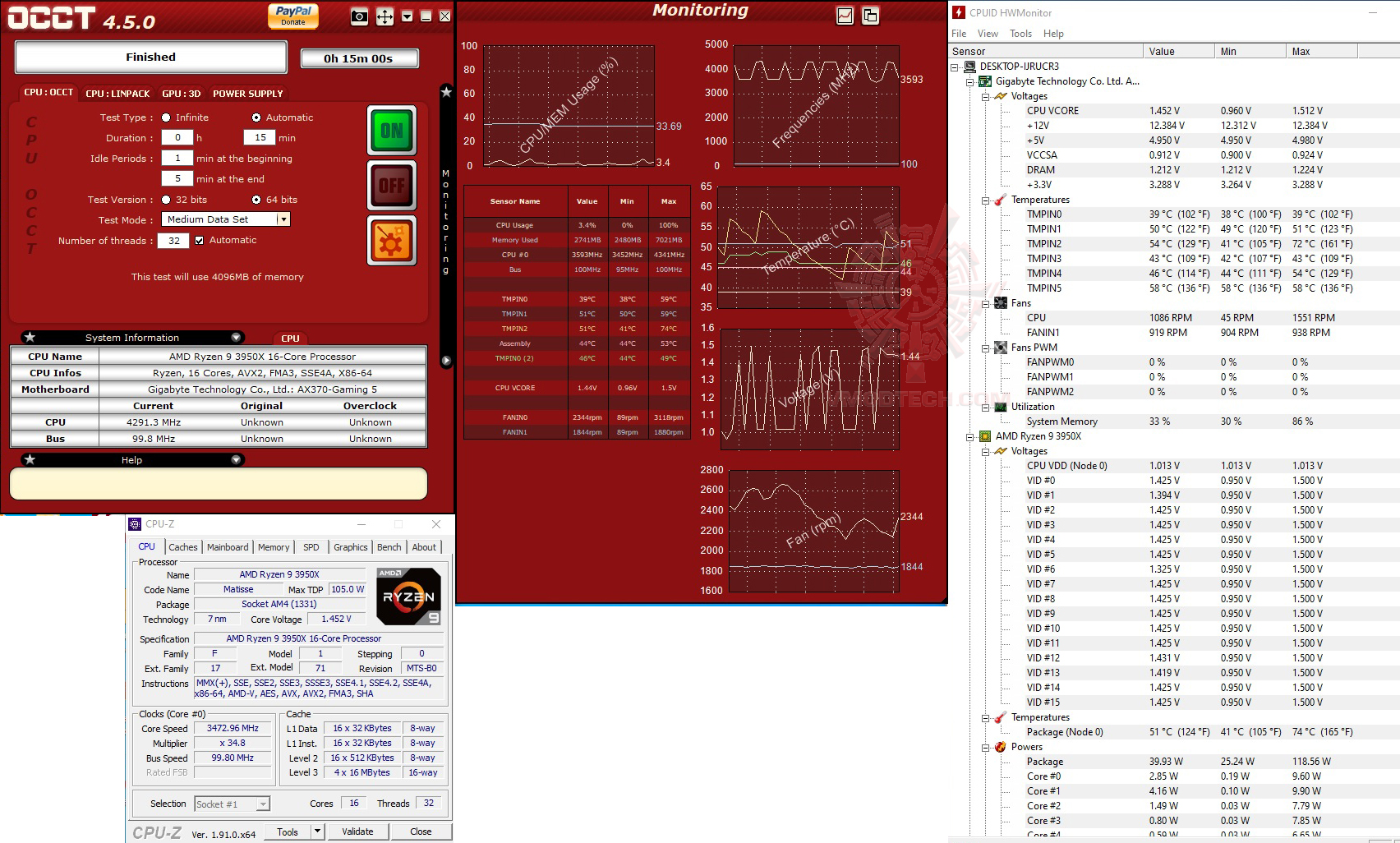Open the View menu in HWMonitor
The image size is (1400, 843).
point(988,34)
